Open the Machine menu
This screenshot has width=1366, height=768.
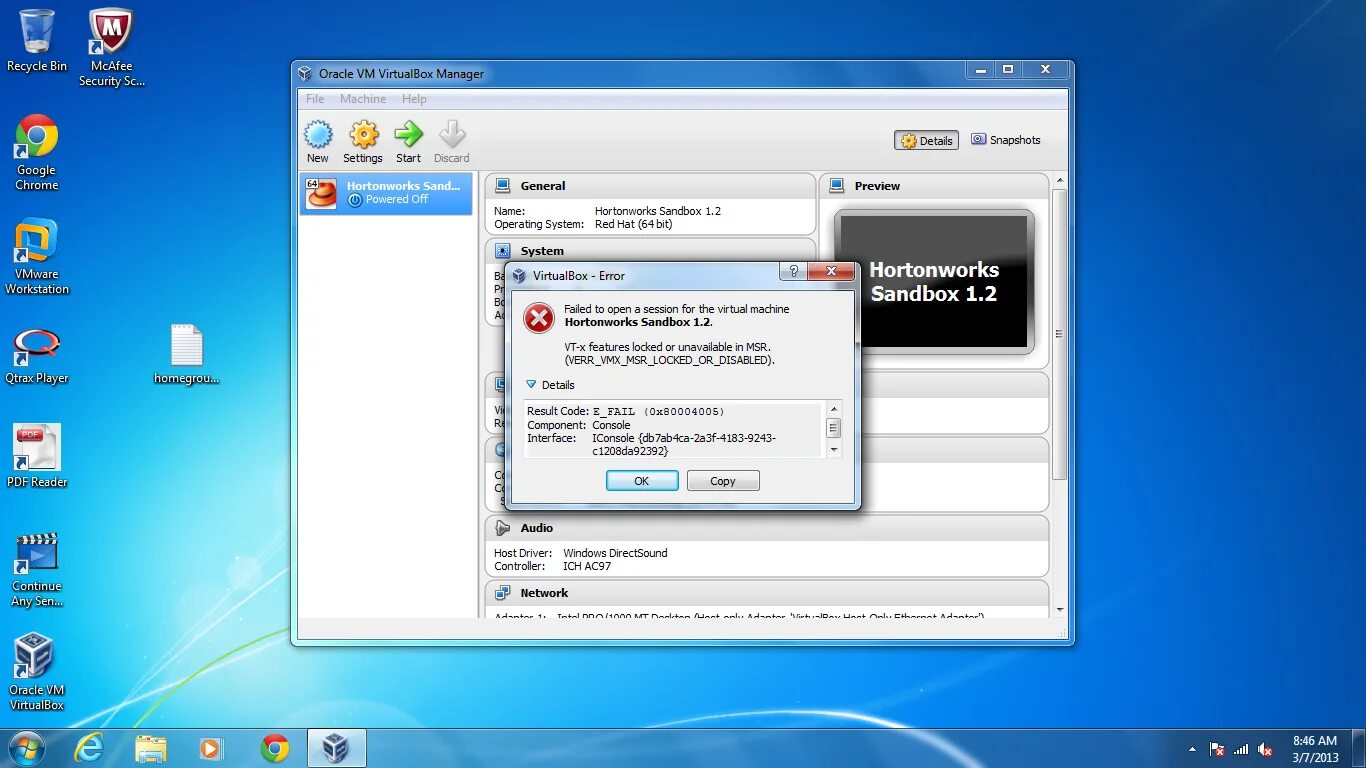pyautogui.click(x=363, y=99)
